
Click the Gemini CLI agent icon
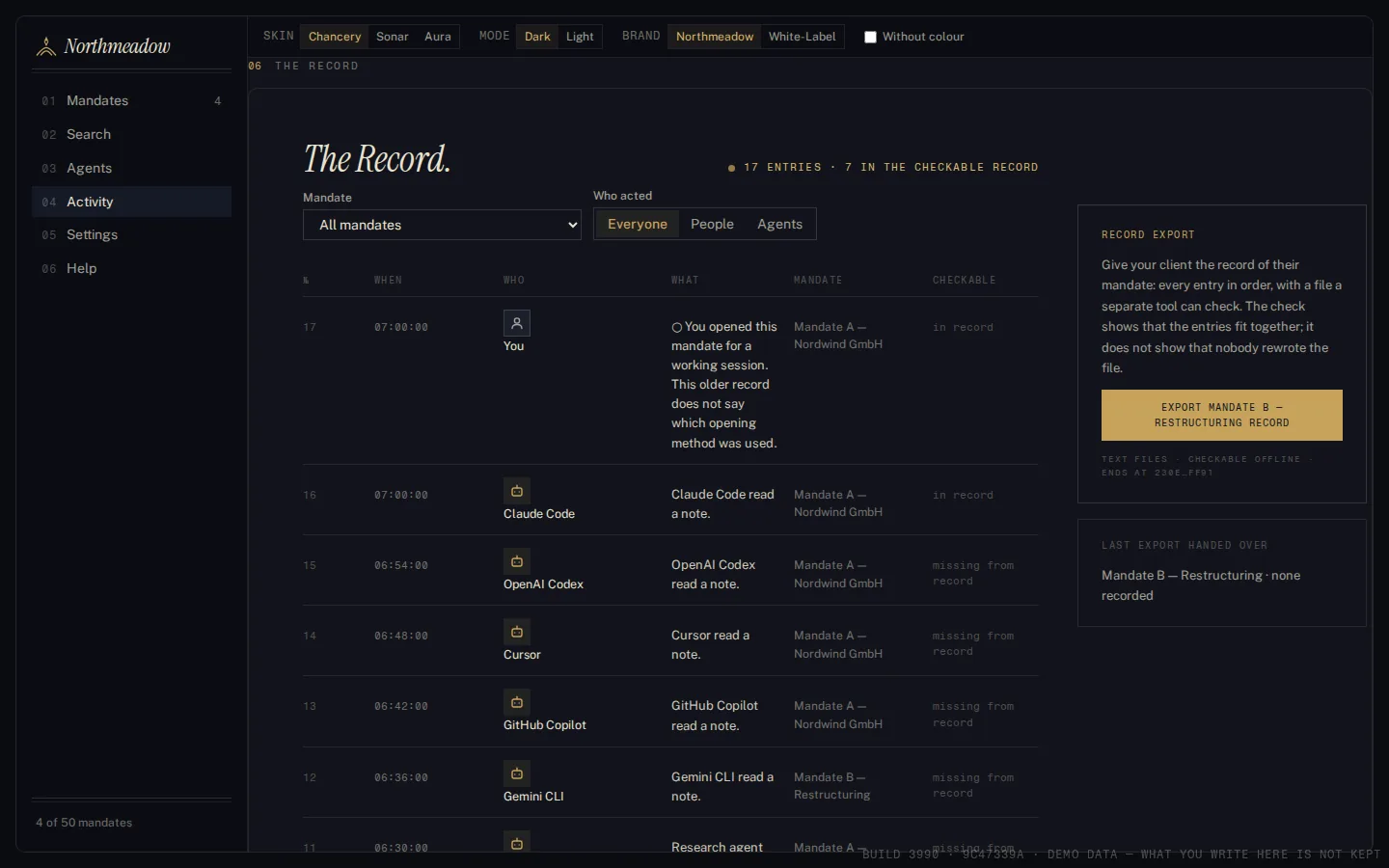pos(517,773)
